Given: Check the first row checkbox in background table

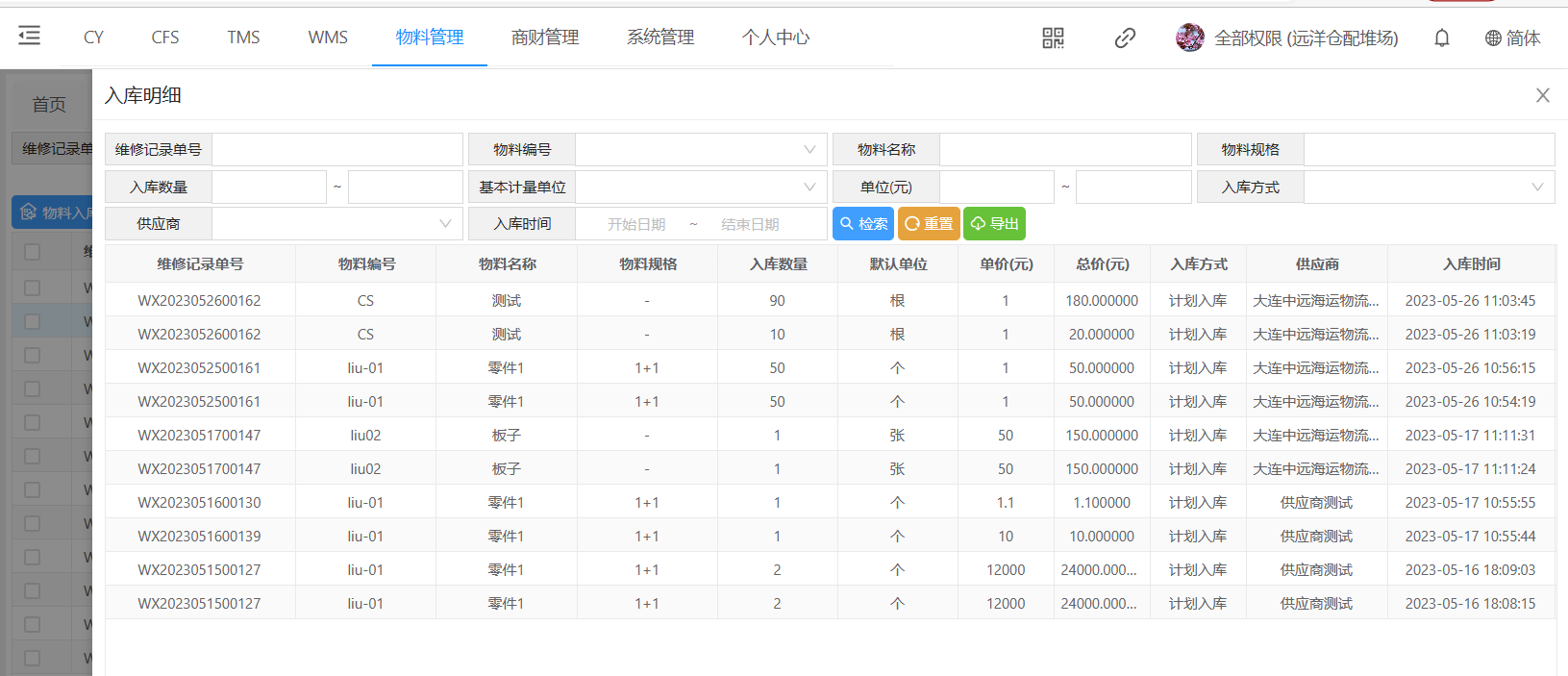Looking at the screenshot, I should point(32,288).
